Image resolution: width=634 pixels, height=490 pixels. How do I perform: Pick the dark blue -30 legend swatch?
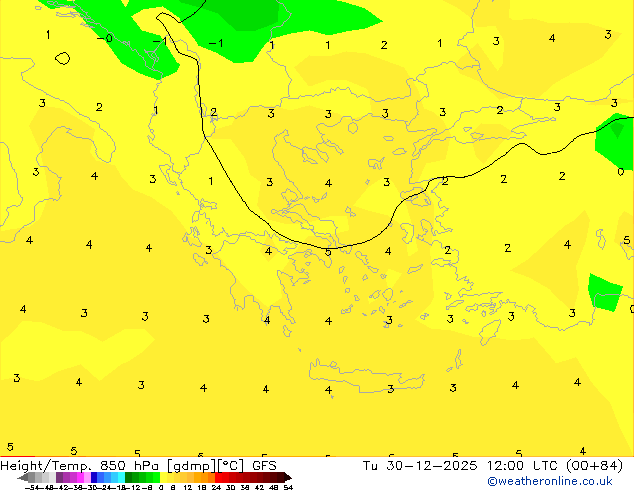click(x=94, y=478)
